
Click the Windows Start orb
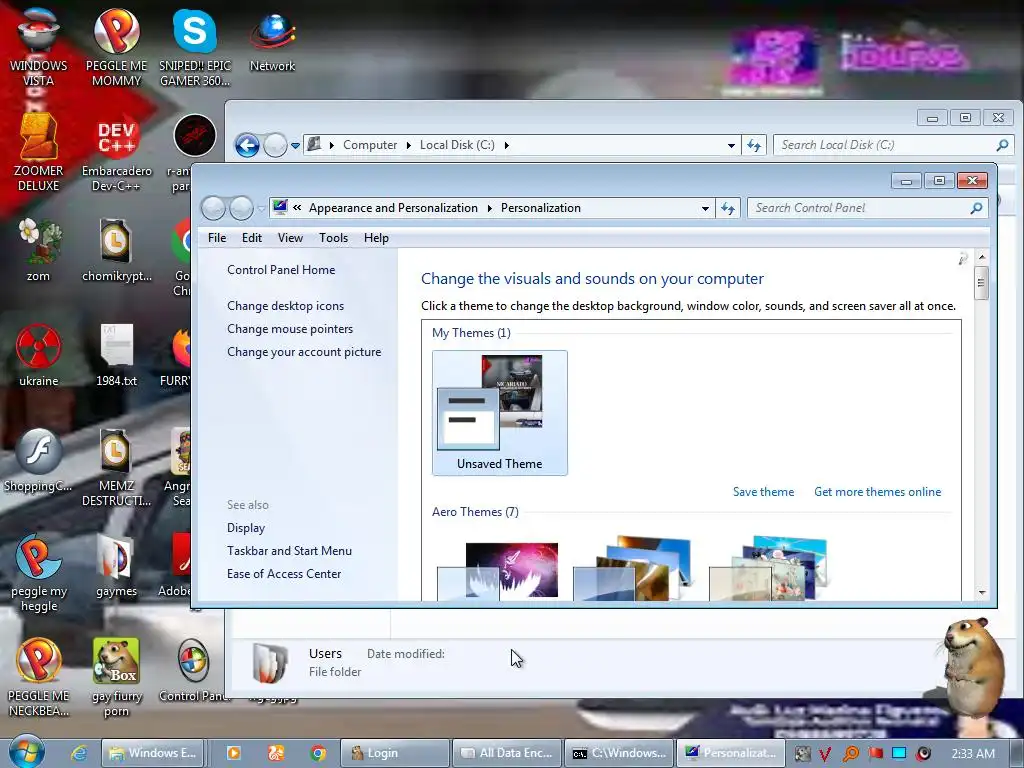tap(27, 752)
